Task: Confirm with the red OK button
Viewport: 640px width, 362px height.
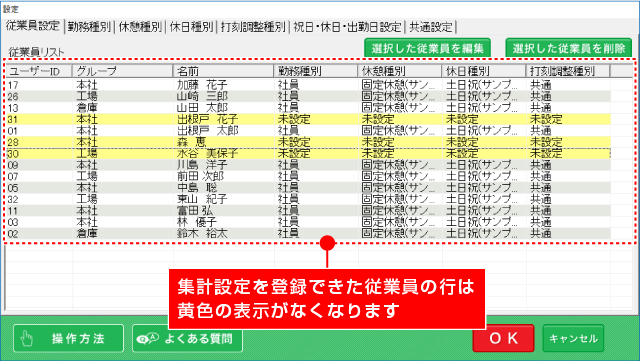Action: click(503, 338)
